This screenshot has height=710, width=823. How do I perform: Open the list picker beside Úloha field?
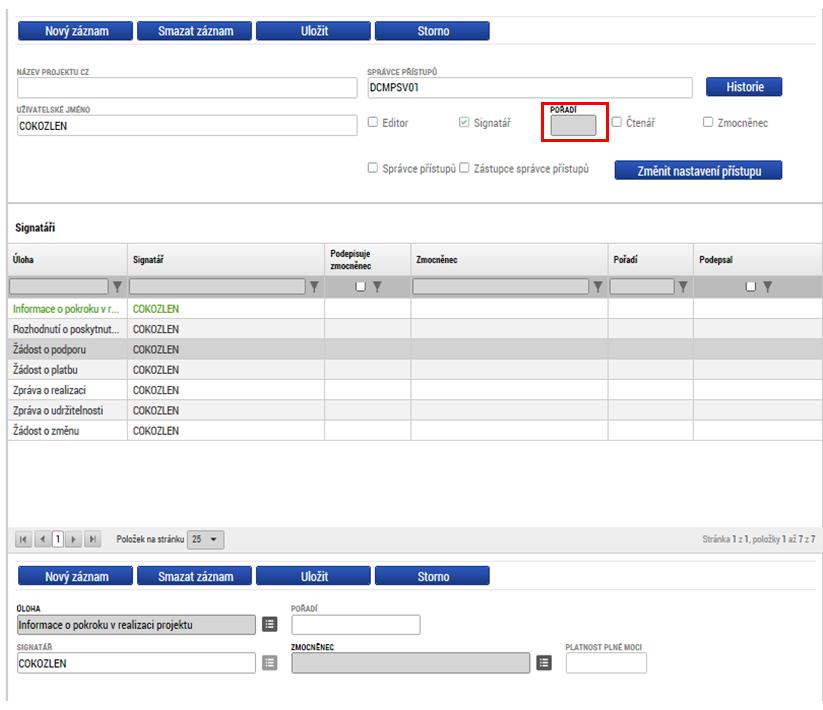click(x=269, y=624)
